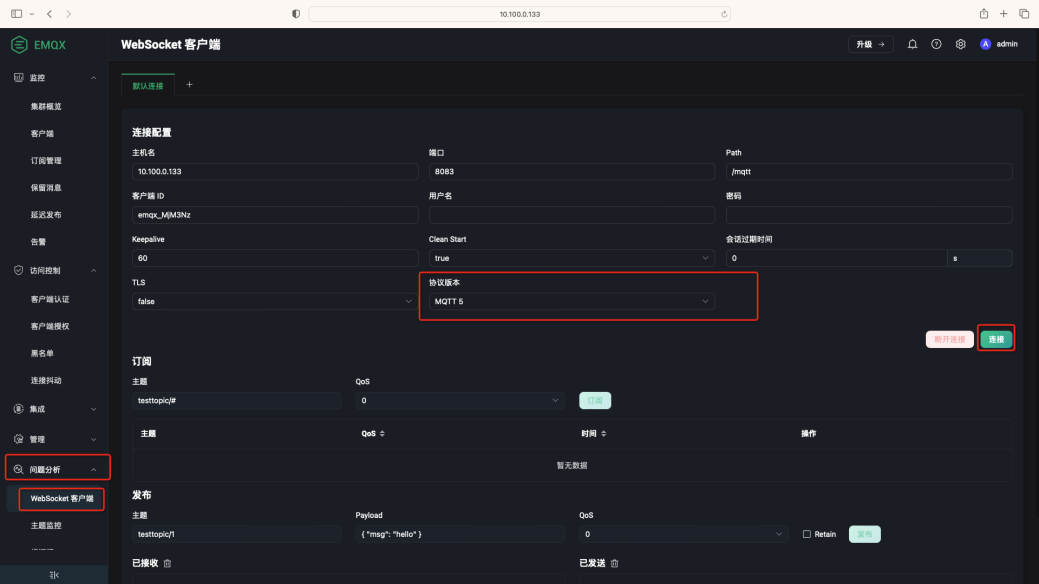This screenshot has width=1039, height=584.
Task: Click the notification bell icon
Action: [x=912, y=44]
